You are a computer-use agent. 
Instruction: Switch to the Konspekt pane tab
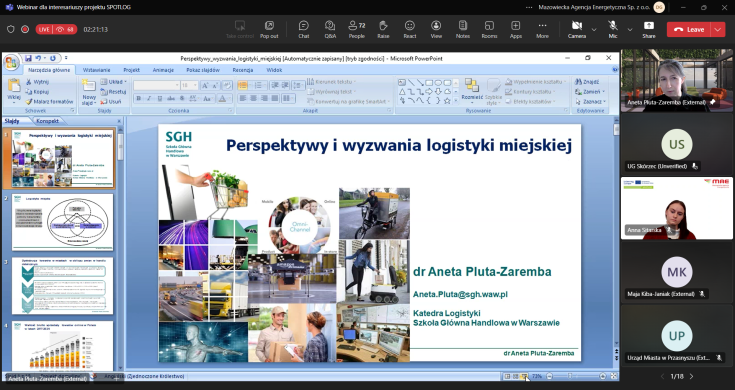point(47,121)
